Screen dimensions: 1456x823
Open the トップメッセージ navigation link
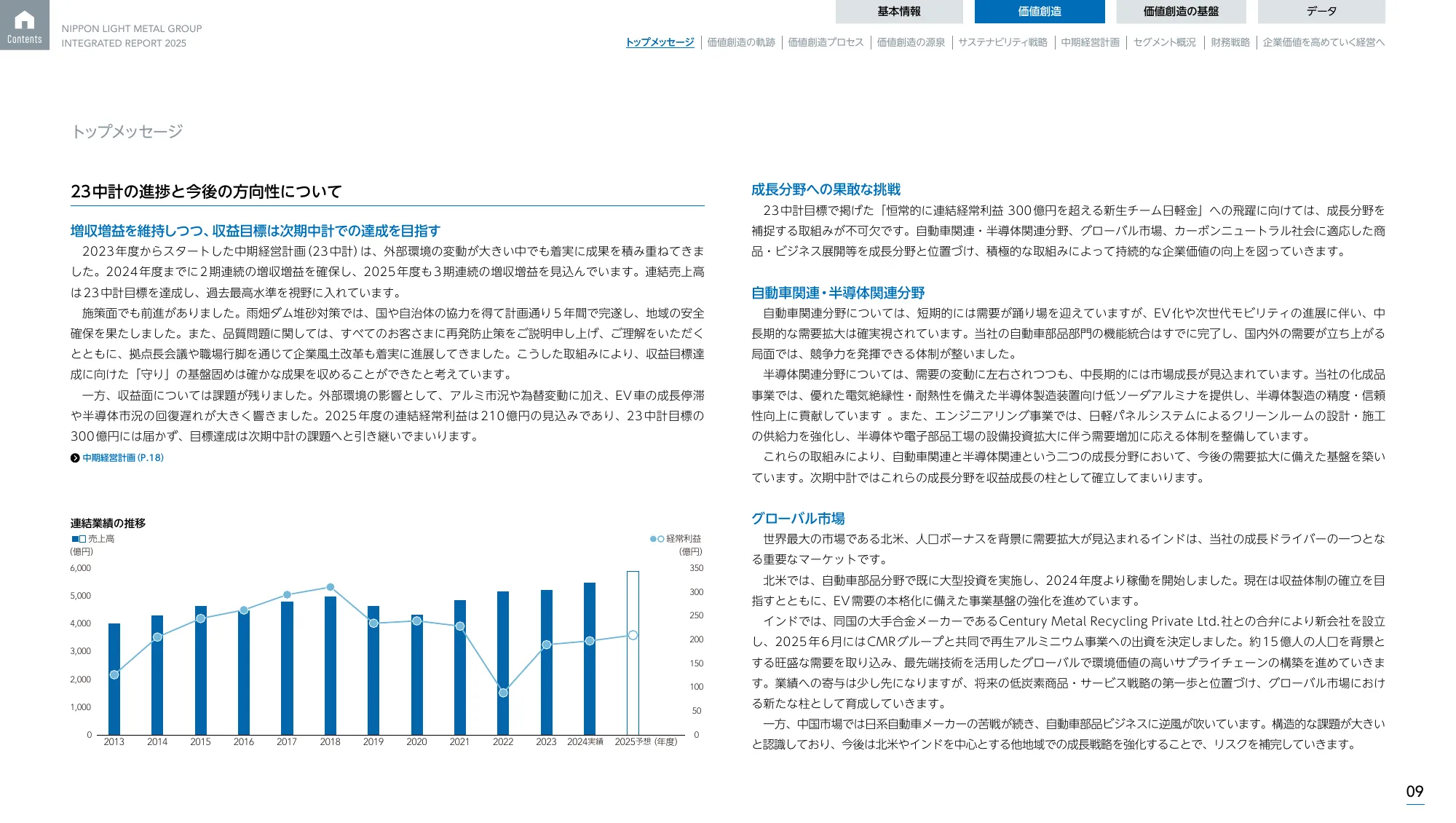click(660, 43)
